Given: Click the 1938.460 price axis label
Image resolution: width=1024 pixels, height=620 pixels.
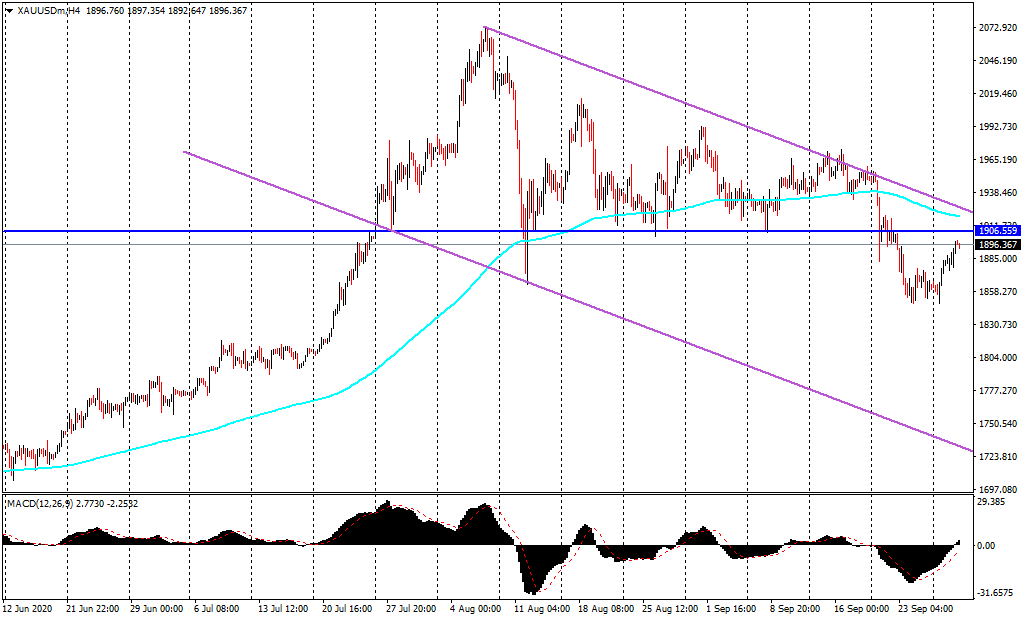Looking at the screenshot, I should pyautogui.click(x=997, y=193).
